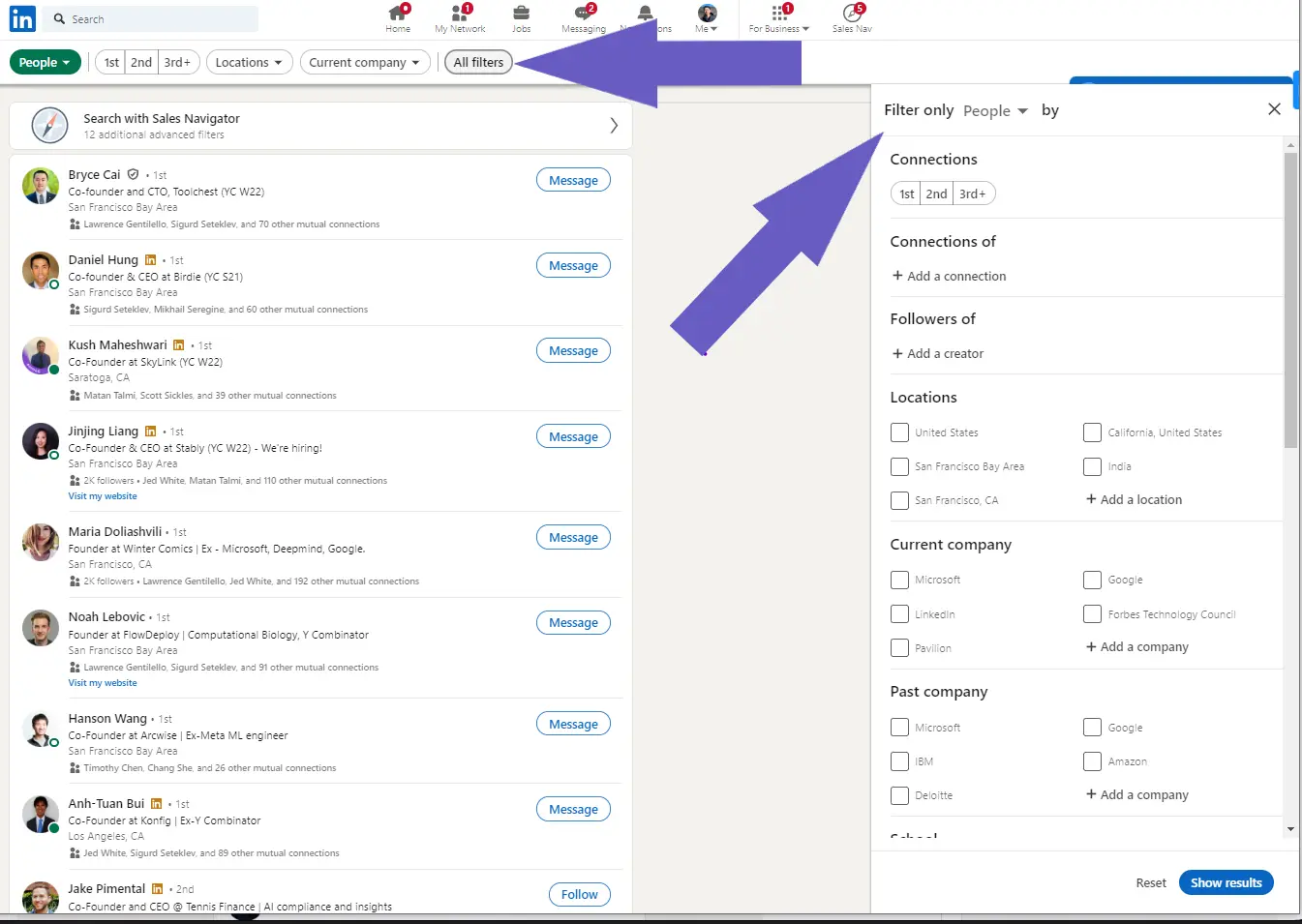Click Add a location
The width and height of the screenshot is (1302, 924).
tap(1134, 499)
